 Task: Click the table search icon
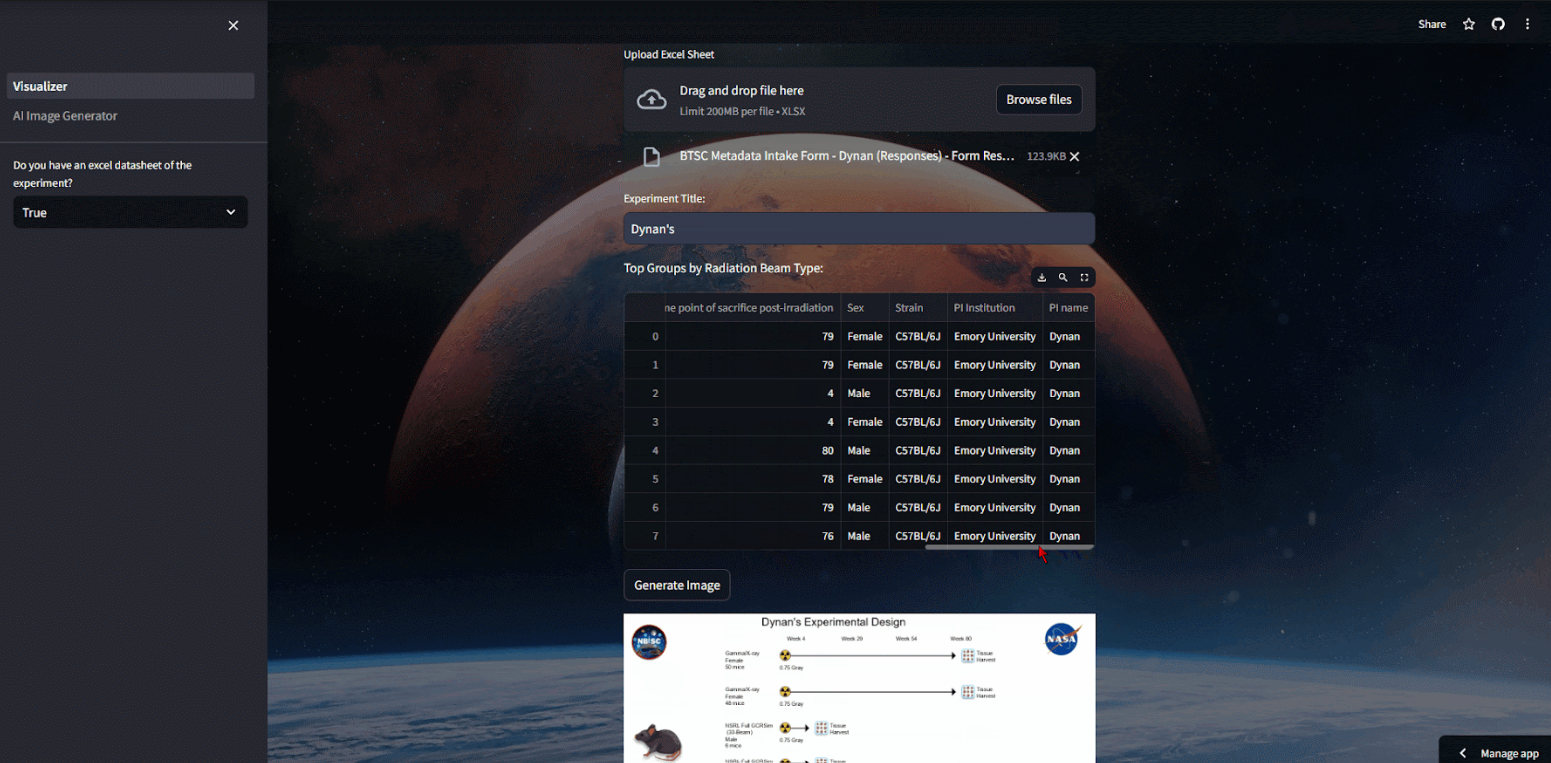(1063, 278)
